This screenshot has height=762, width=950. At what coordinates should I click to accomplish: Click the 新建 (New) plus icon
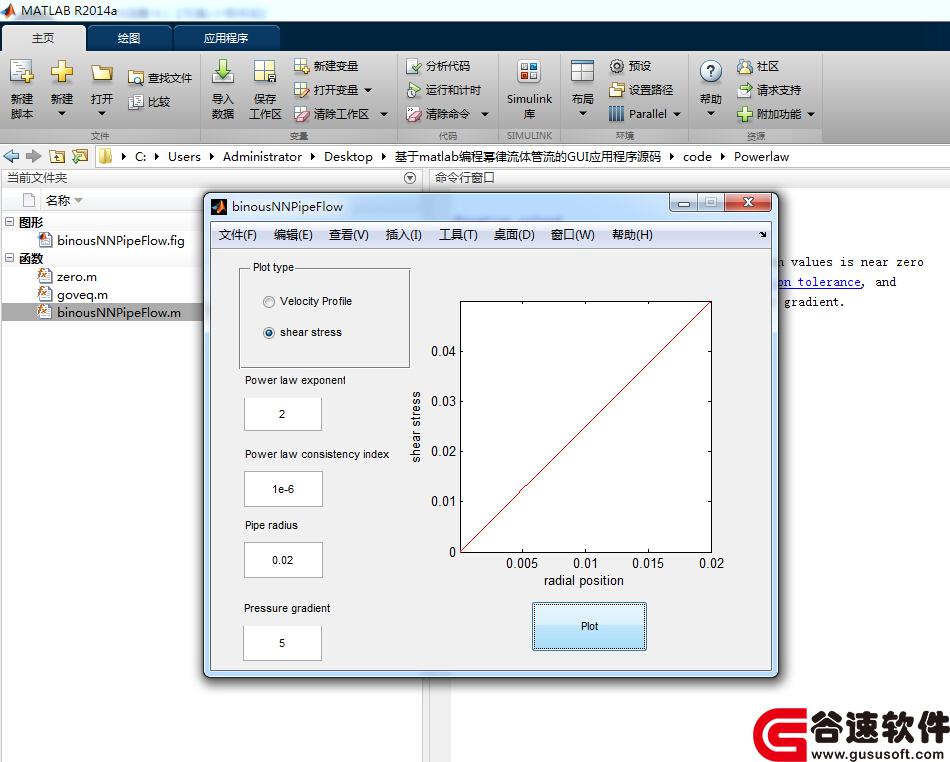tap(61, 72)
